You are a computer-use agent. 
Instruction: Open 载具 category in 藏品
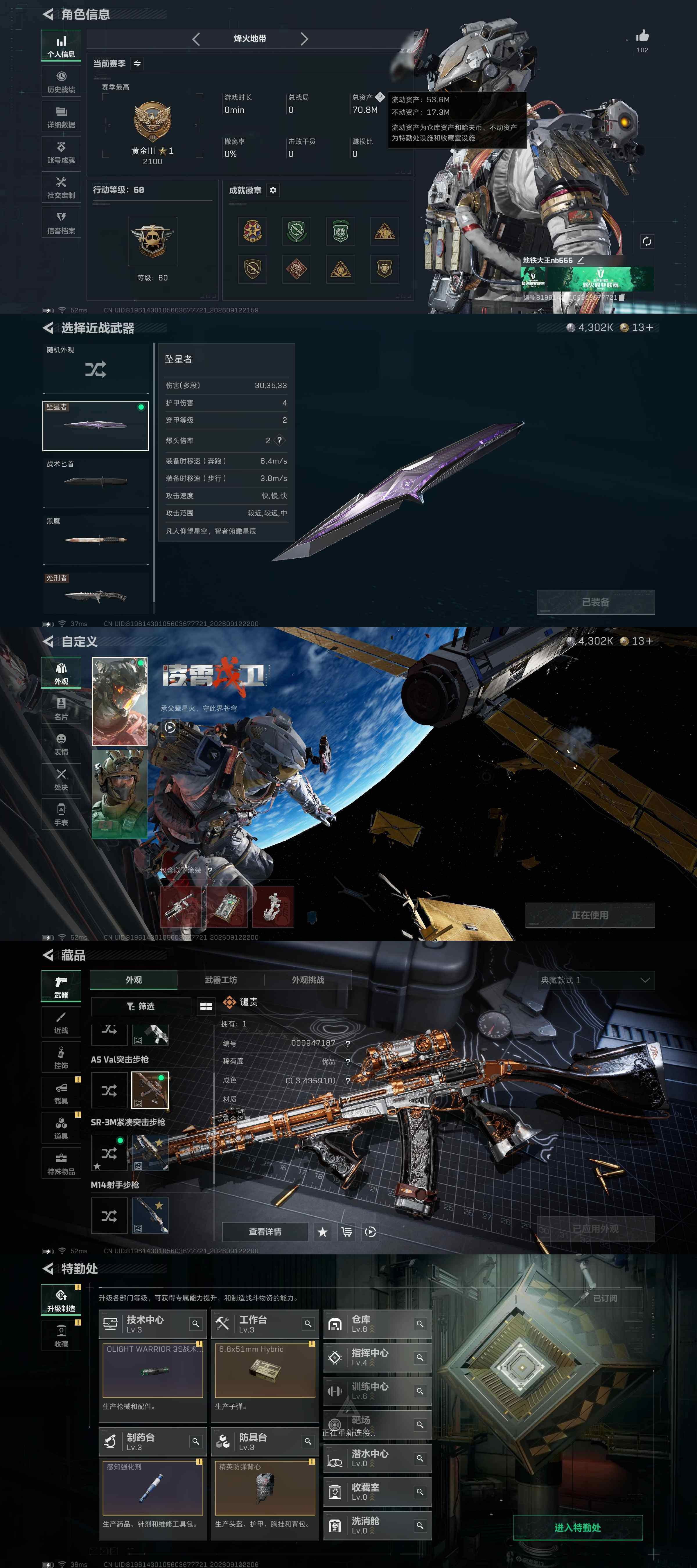pos(61,1093)
